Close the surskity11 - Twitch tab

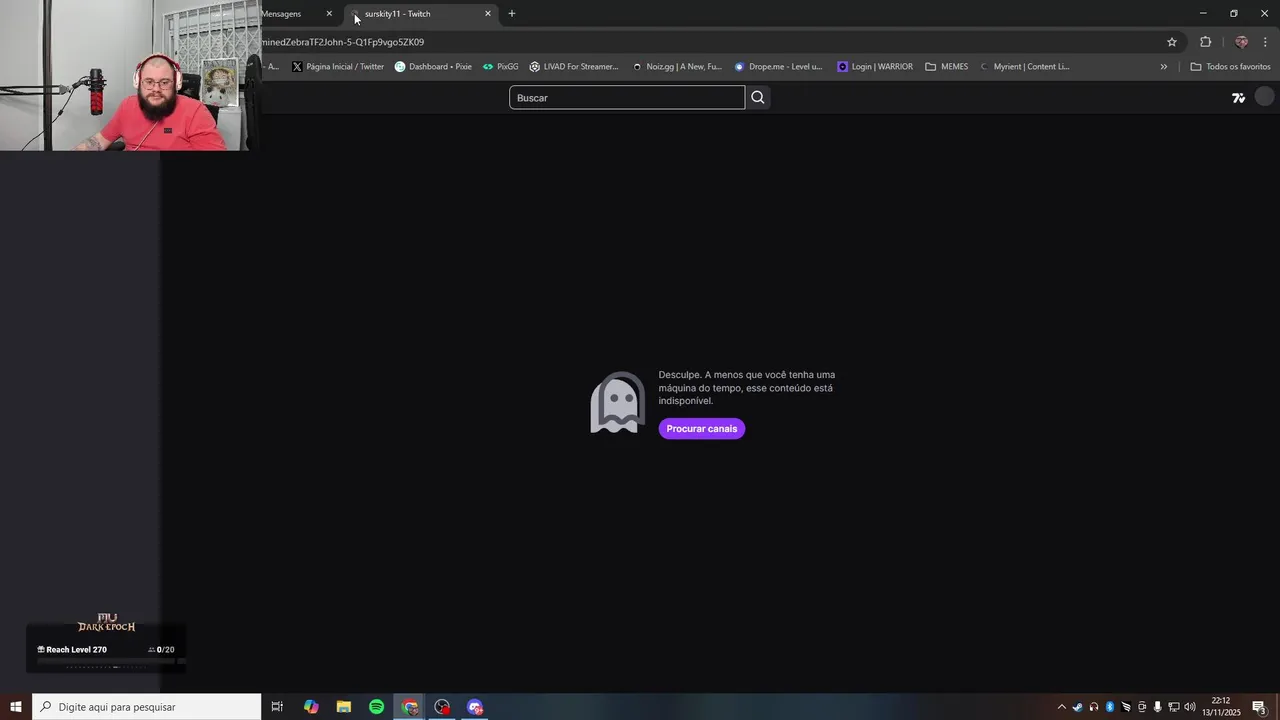[488, 14]
